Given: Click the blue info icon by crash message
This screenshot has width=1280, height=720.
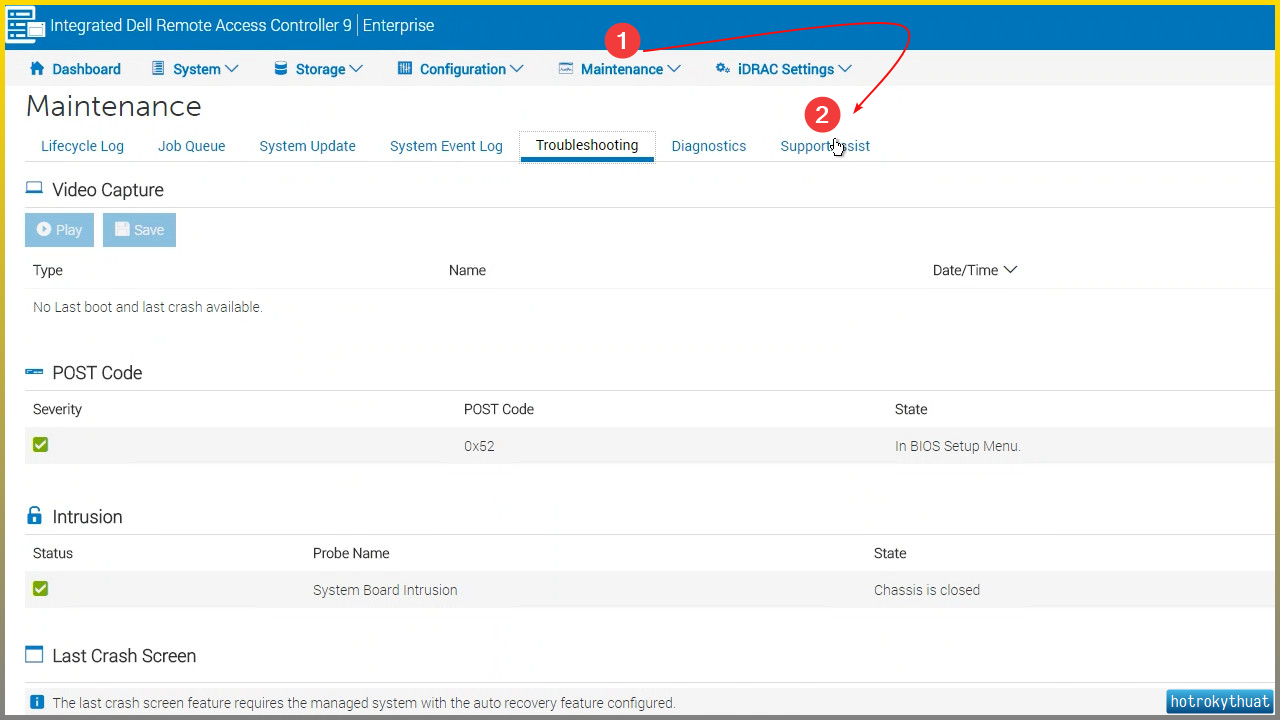Looking at the screenshot, I should coord(37,702).
